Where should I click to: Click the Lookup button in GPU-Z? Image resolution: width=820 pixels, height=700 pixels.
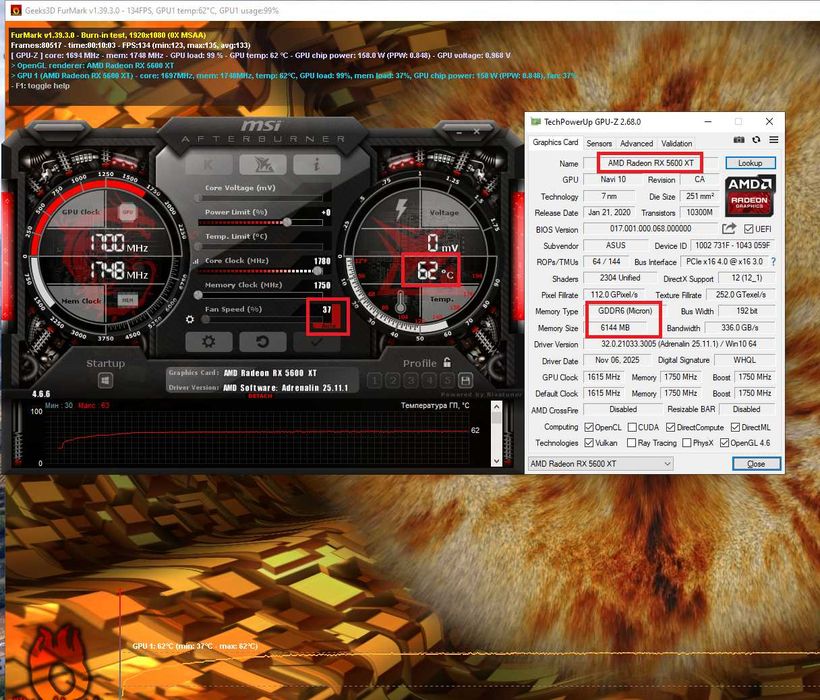(x=750, y=163)
